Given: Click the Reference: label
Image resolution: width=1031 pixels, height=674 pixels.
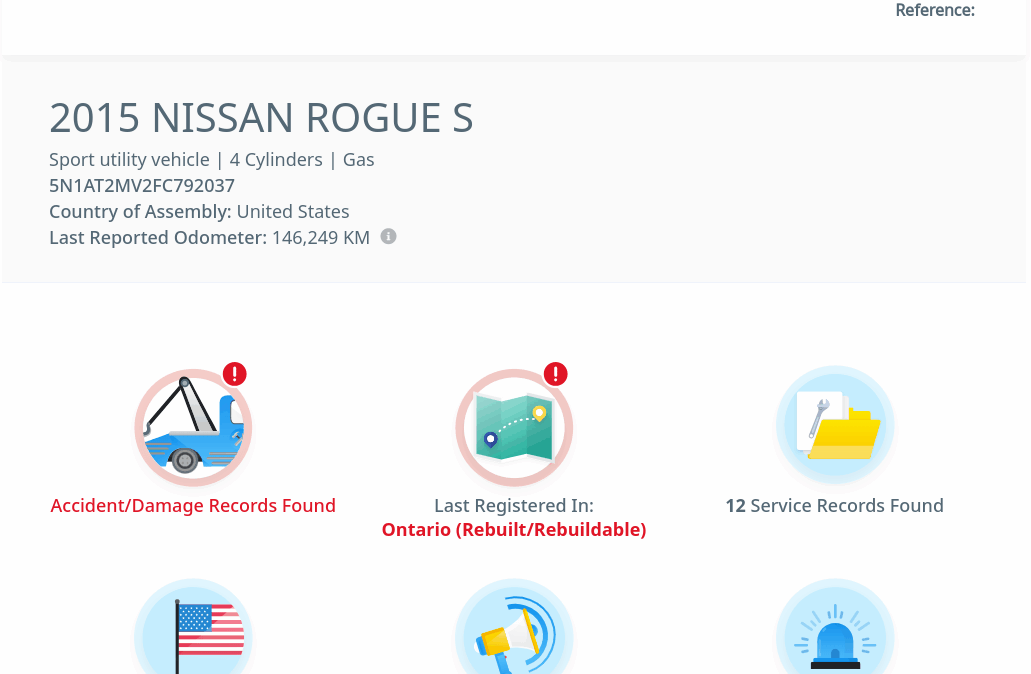Looking at the screenshot, I should tap(935, 10).
